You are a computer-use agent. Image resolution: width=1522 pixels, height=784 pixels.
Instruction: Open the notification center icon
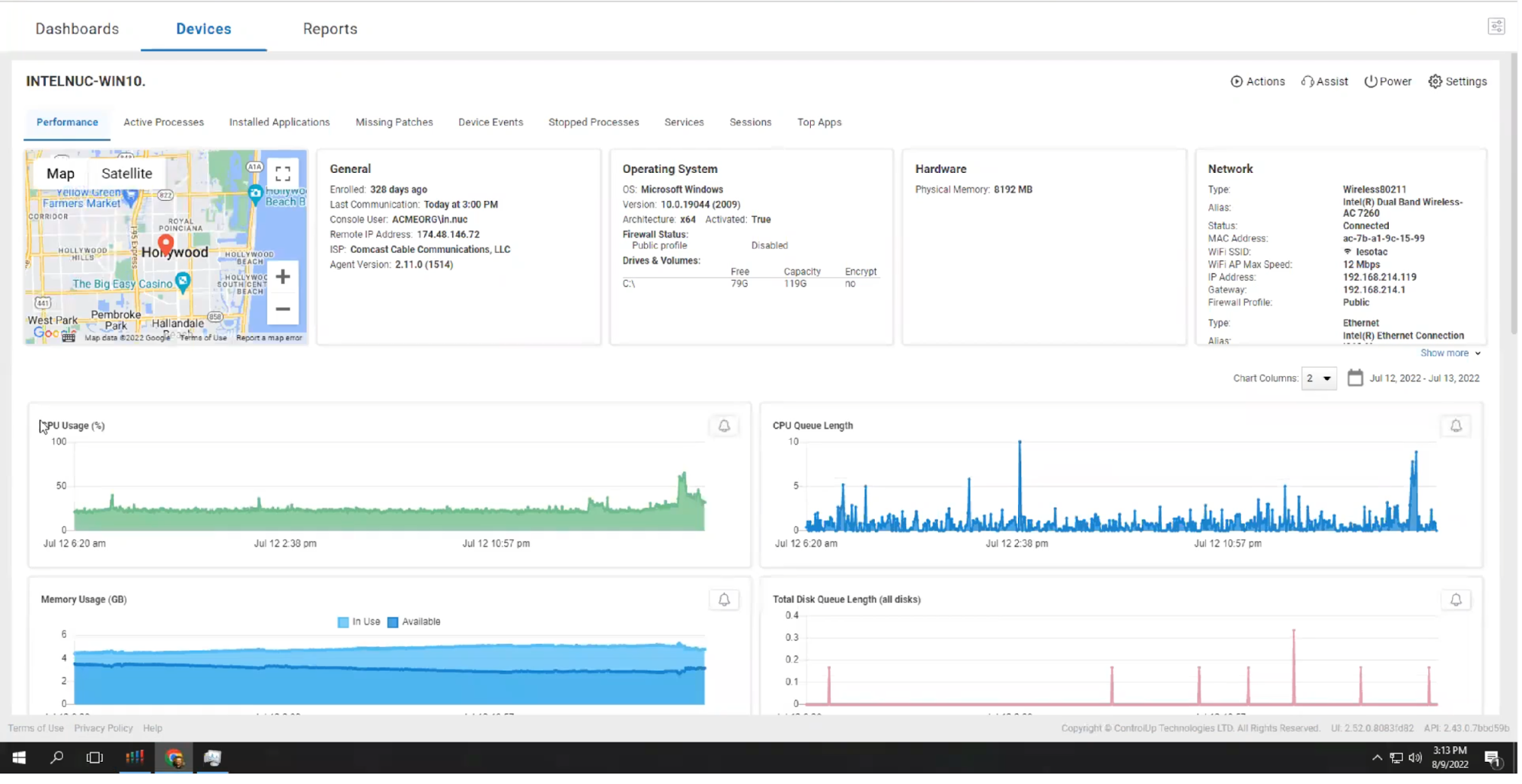(1493, 758)
